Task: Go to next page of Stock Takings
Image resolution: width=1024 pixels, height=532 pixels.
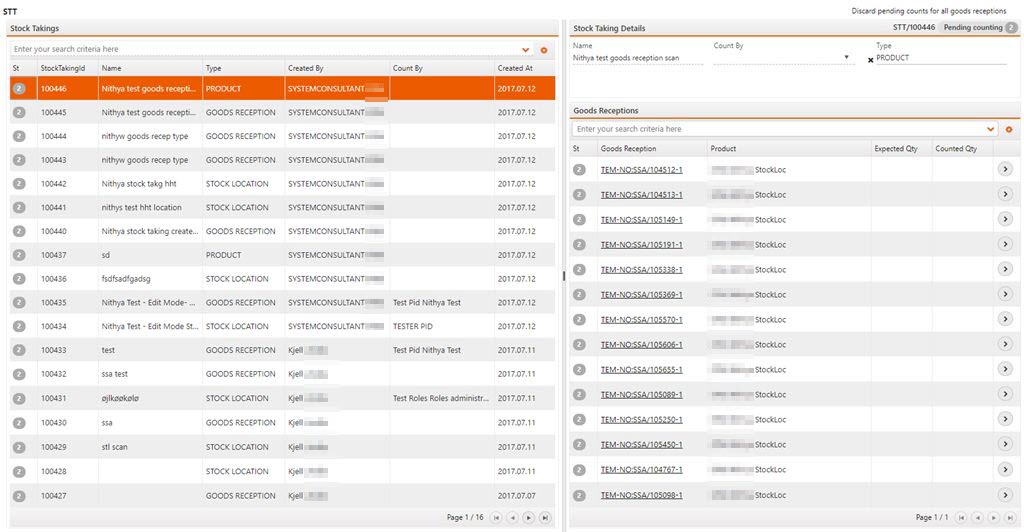Action: click(x=528, y=518)
